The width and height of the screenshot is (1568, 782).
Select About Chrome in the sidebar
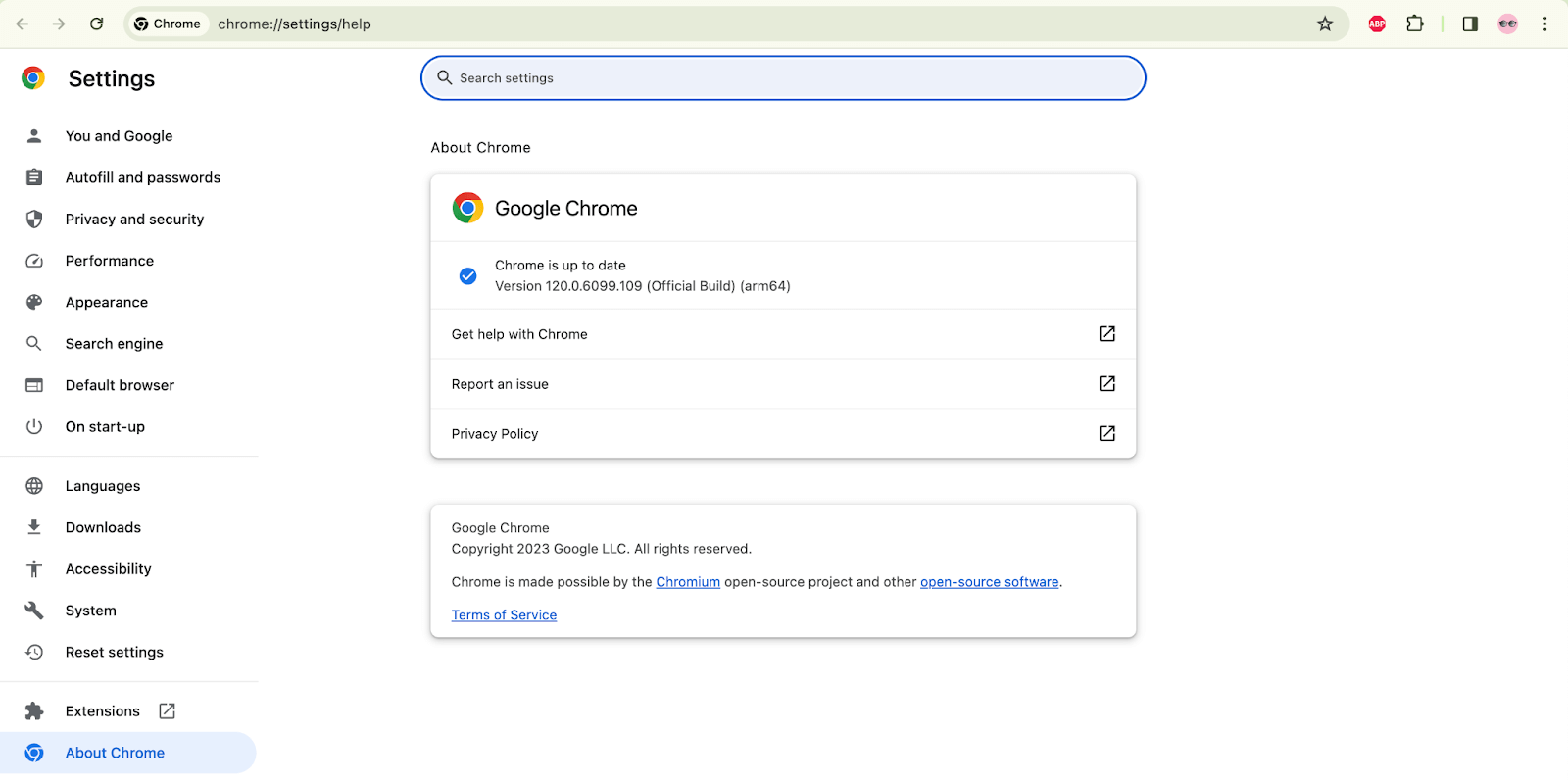[x=129, y=753]
